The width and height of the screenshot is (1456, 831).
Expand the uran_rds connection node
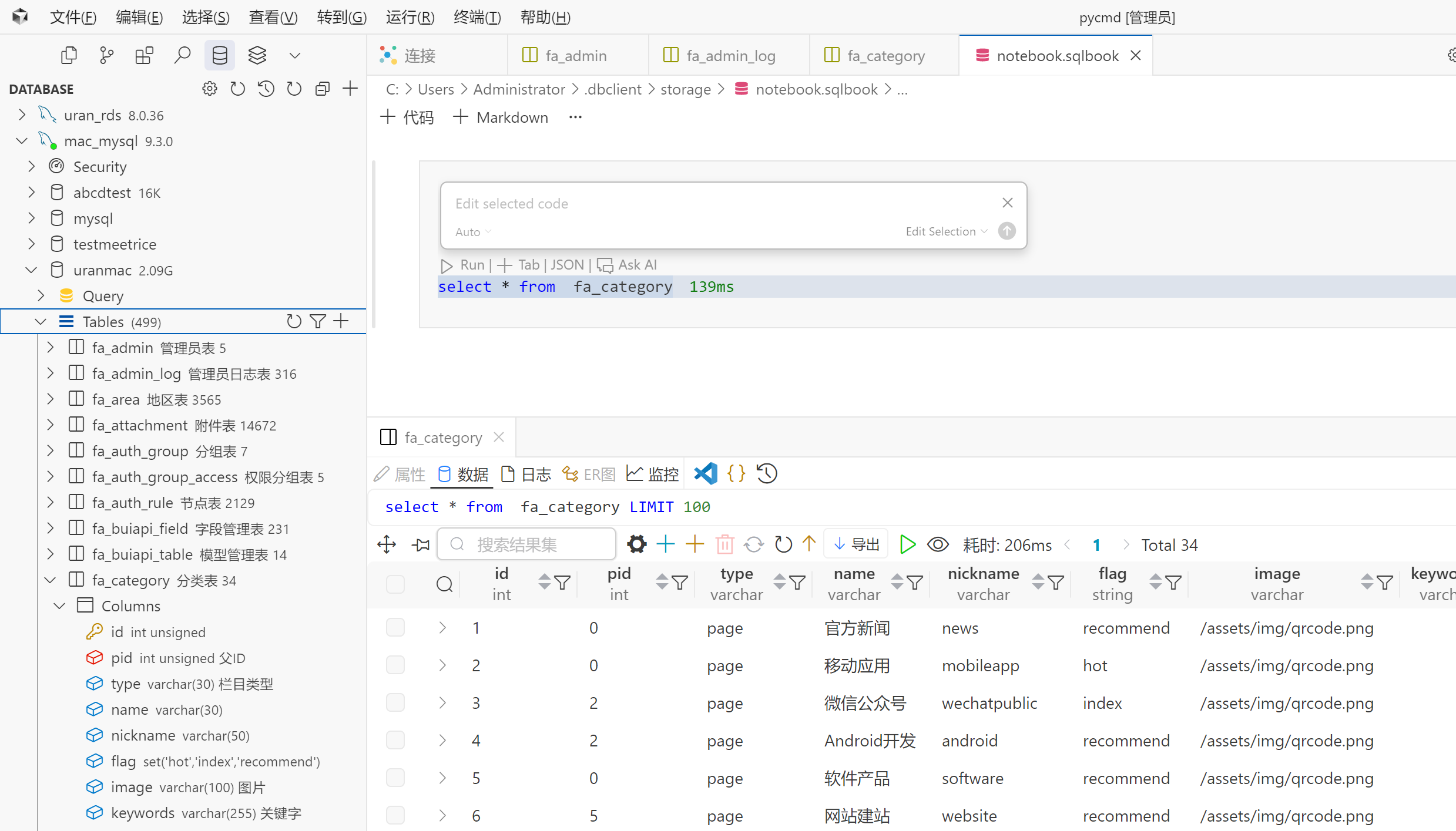point(22,115)
